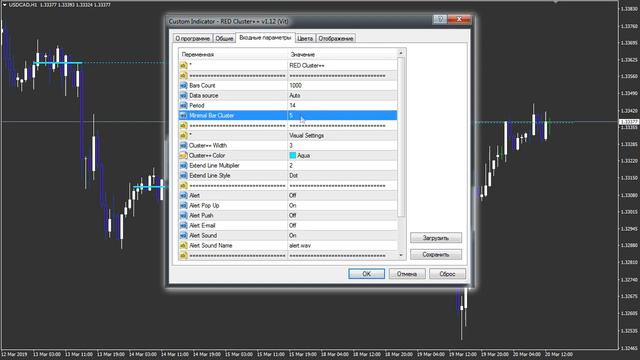Close the Custom Indicator dialog
This screenshot has width=640, height=360.
459,19
